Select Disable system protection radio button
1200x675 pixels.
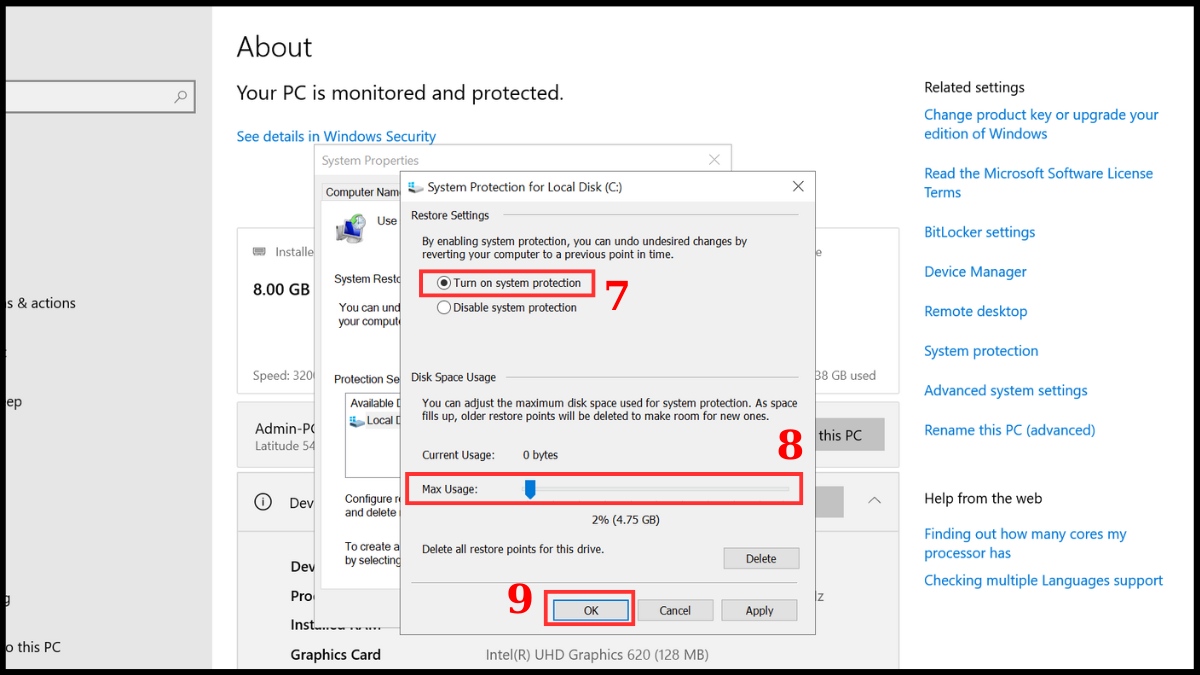[444, 308]
